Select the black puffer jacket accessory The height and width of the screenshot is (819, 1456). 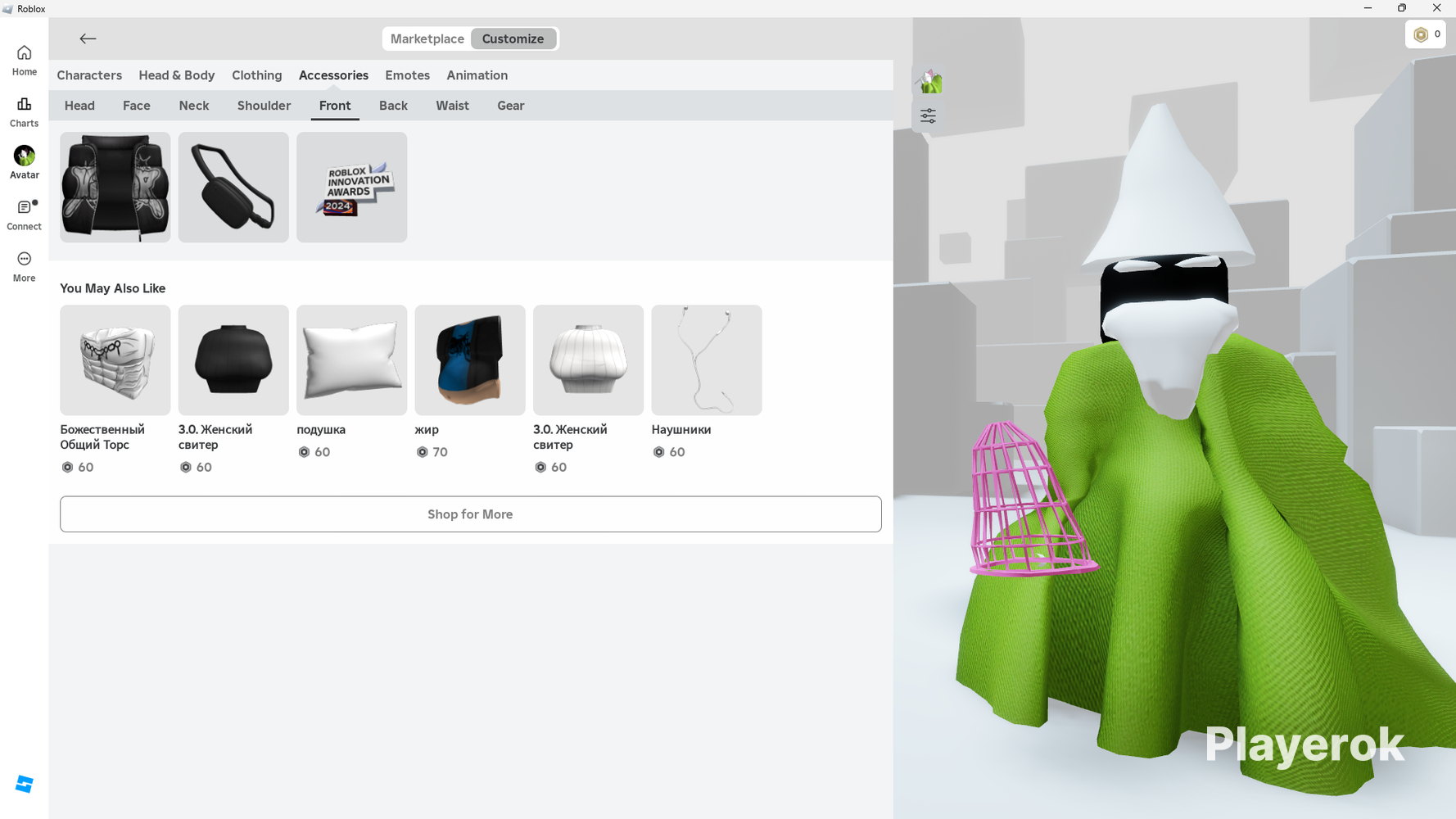coord(115,188)
